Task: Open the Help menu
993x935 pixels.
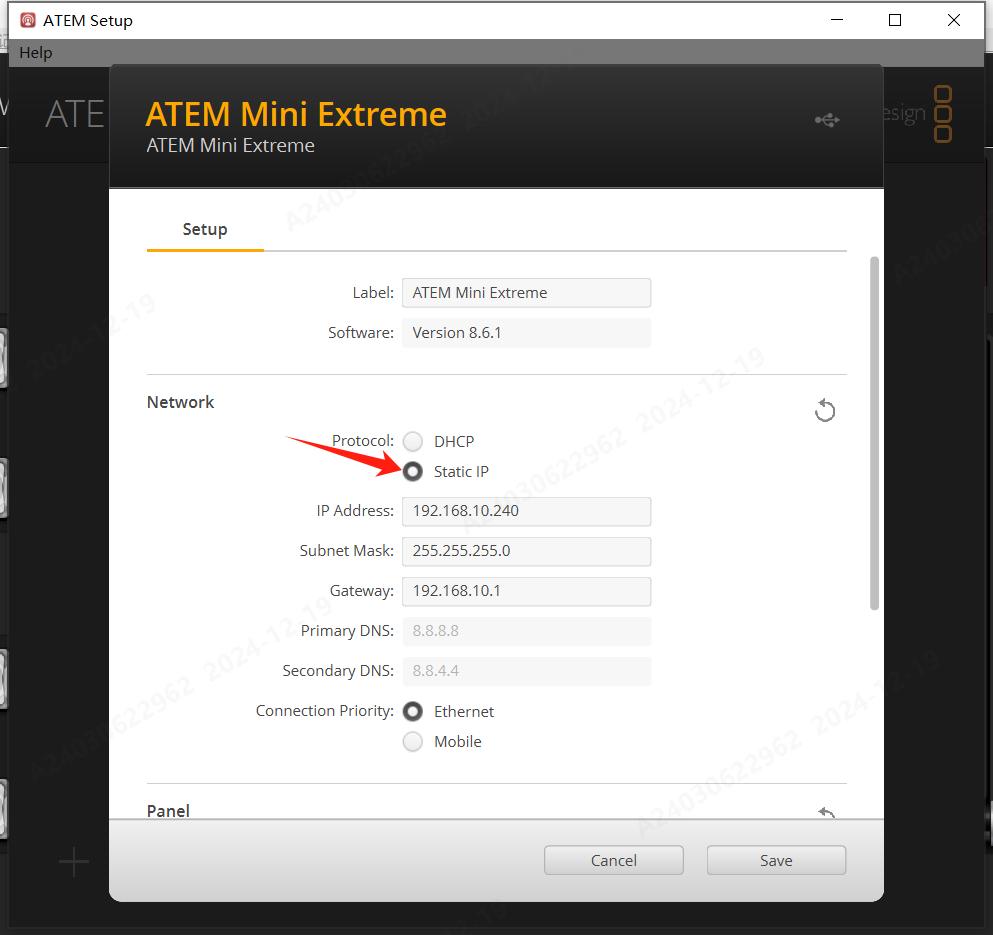Action: pyautogui.click(x=35, y=53)
